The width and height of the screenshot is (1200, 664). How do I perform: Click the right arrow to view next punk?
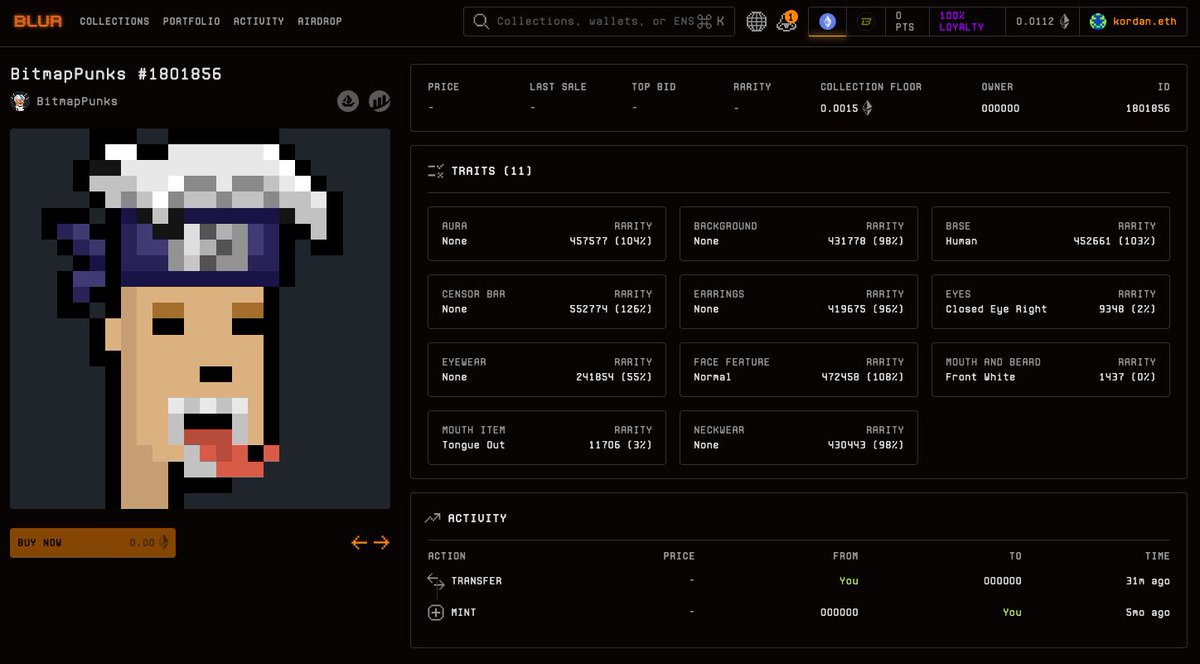tap(381, 542)
